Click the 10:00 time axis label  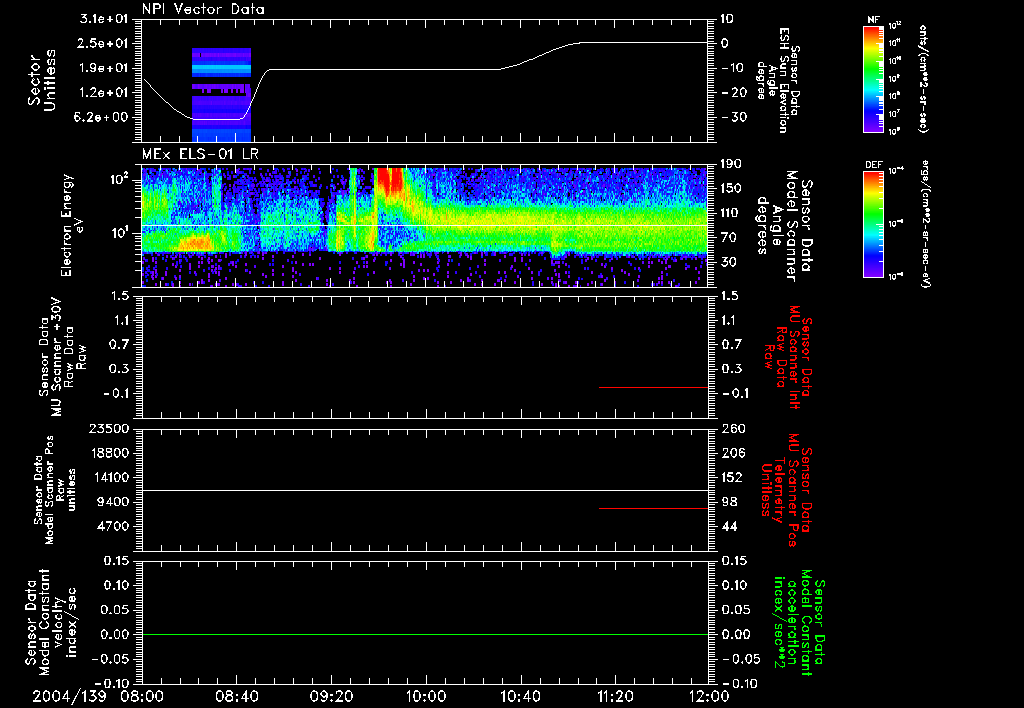[x=426, y=696]
